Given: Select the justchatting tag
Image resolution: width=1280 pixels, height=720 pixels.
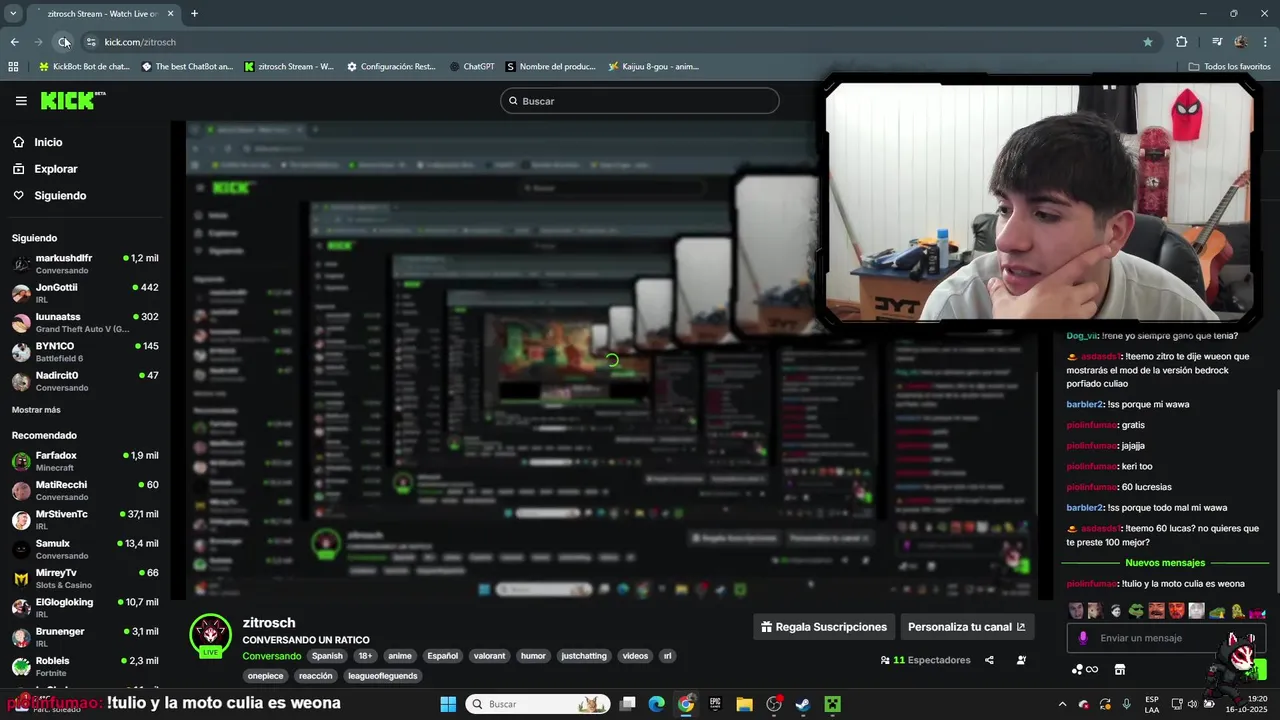Looking at the screenshot, I should [584, 656].
